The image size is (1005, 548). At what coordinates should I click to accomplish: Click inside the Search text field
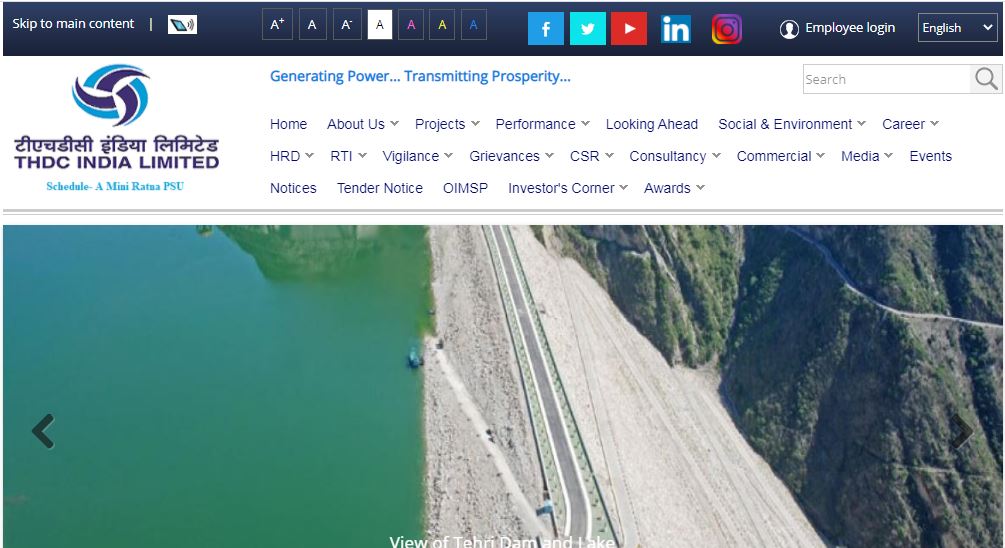click(x=885, y=79)
